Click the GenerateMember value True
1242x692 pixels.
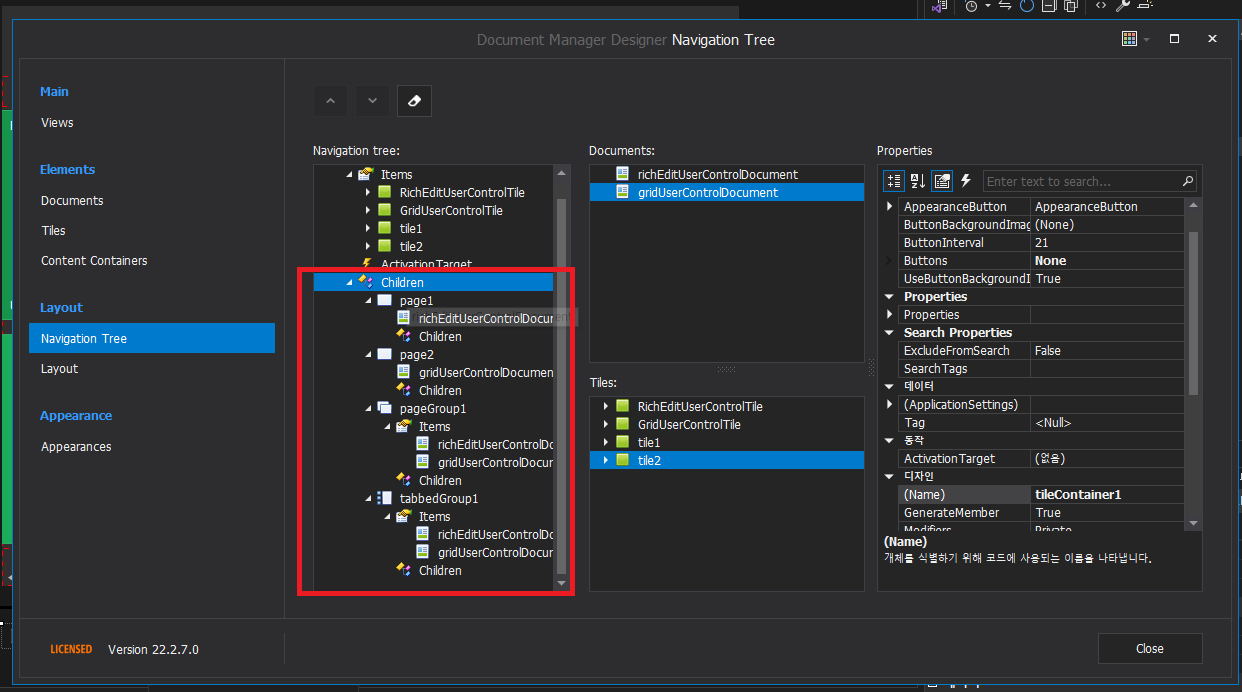(x=1108, y=512)
